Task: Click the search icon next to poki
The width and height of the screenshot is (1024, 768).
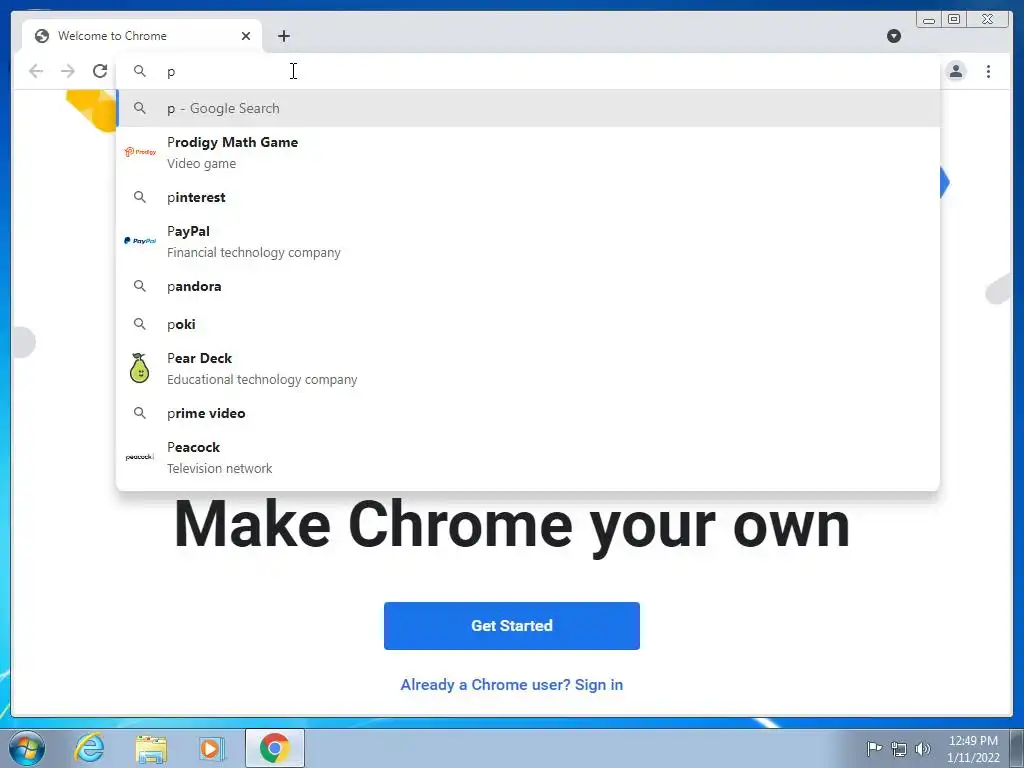Action: (140, 323)
